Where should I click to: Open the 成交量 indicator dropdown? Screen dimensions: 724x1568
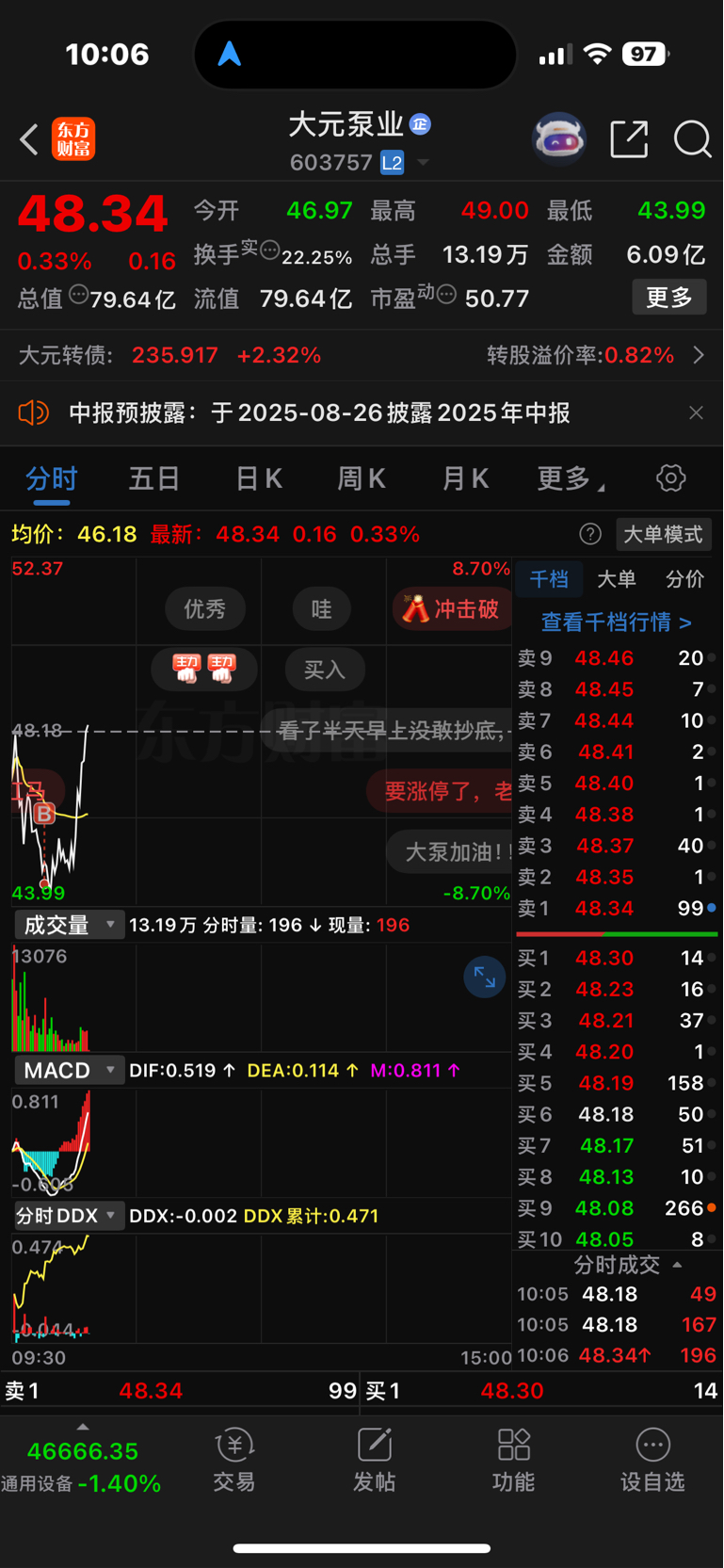(69, 925)
